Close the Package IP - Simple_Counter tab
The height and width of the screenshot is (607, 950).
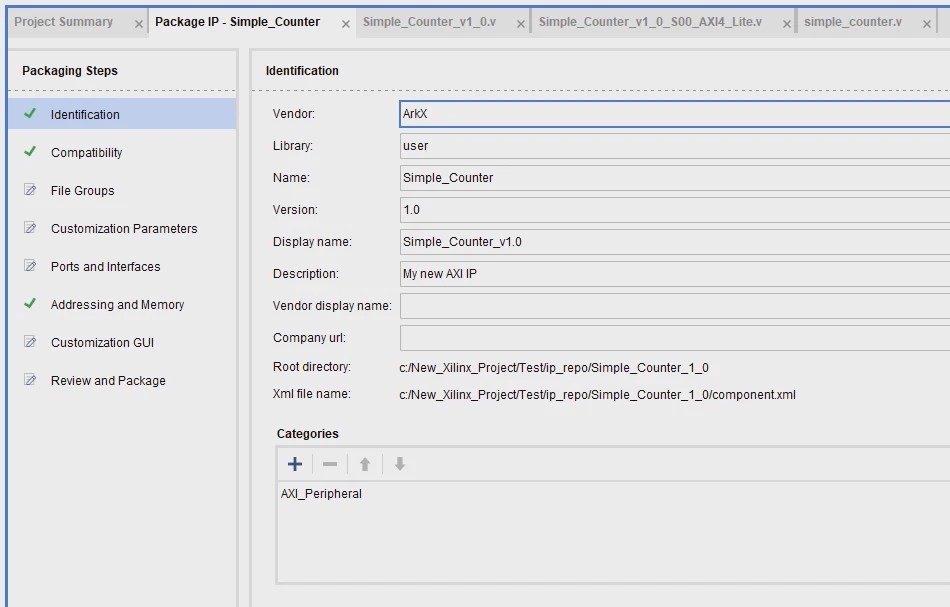pos(346,24)
